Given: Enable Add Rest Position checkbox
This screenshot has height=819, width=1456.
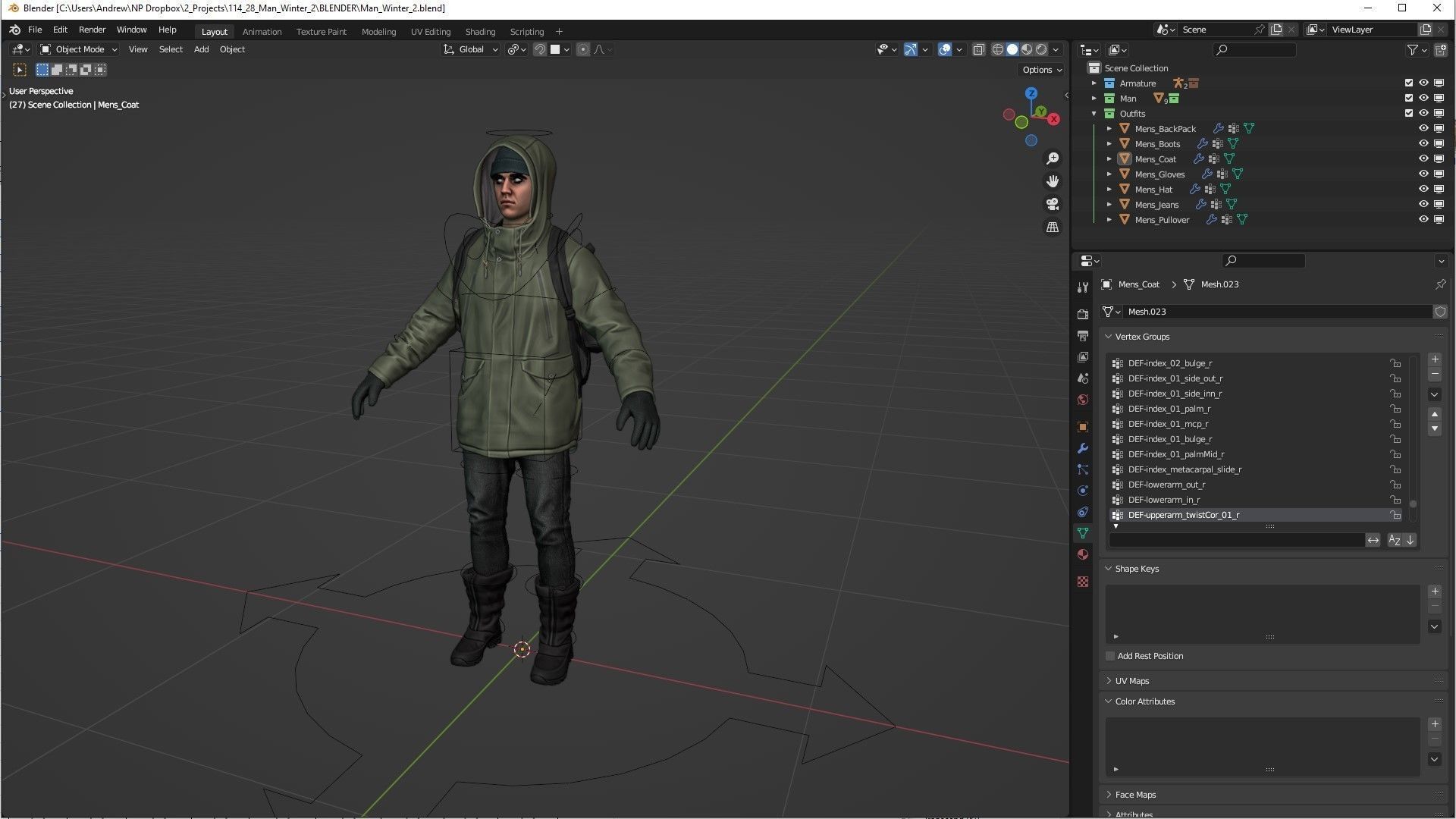Looking at the screenshot, I should pos(1110,656).
